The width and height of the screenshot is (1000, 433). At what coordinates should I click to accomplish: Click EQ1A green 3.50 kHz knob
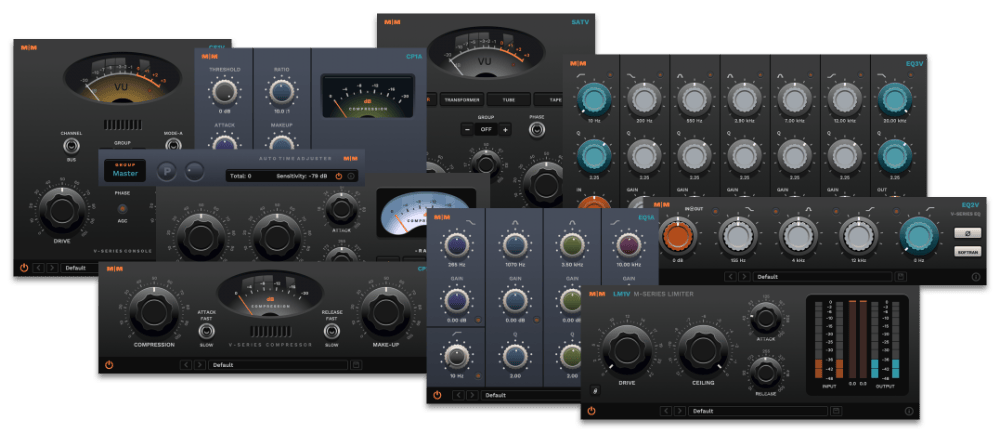572,245
